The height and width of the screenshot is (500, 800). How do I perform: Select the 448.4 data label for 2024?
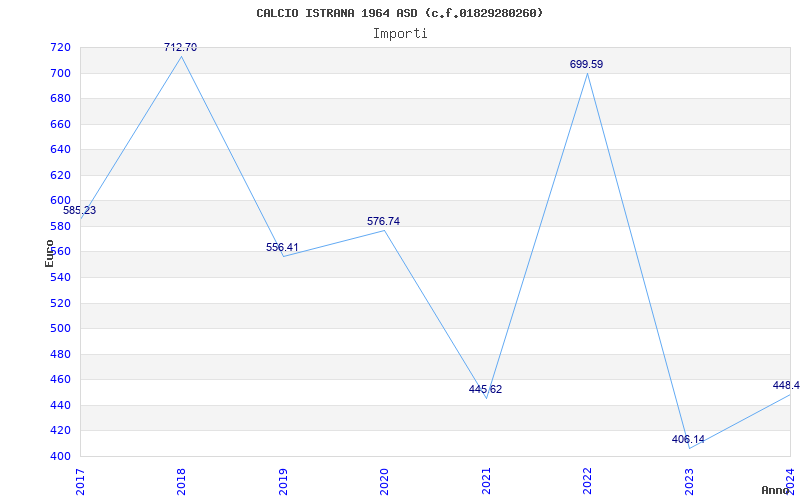pos(786,385)
